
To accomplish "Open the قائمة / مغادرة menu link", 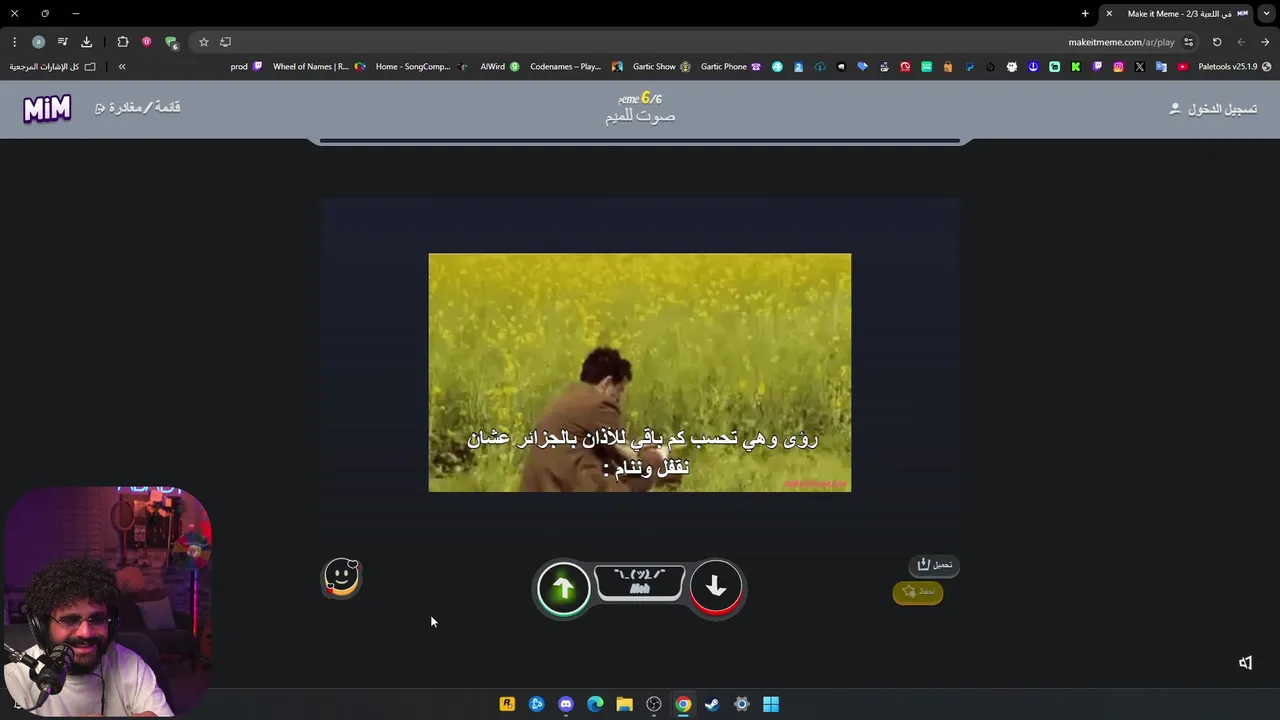I will 138,107.
